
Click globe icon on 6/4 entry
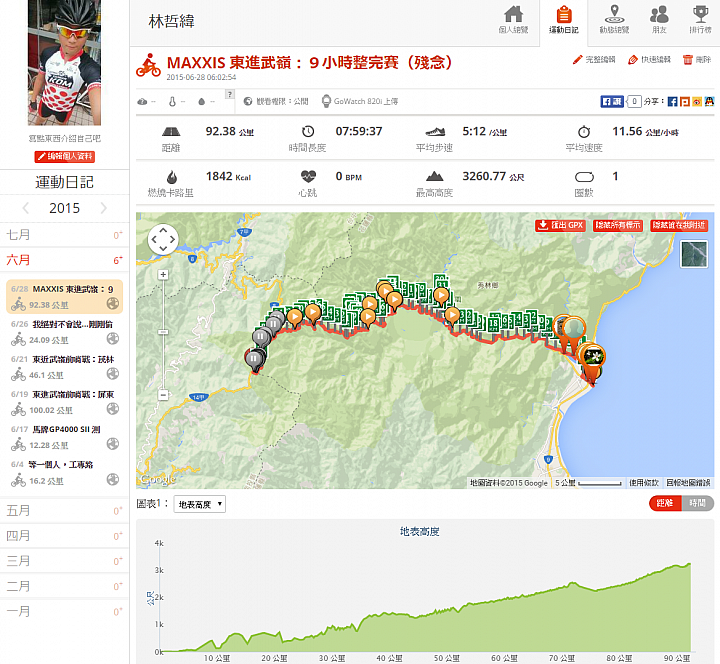113,479
